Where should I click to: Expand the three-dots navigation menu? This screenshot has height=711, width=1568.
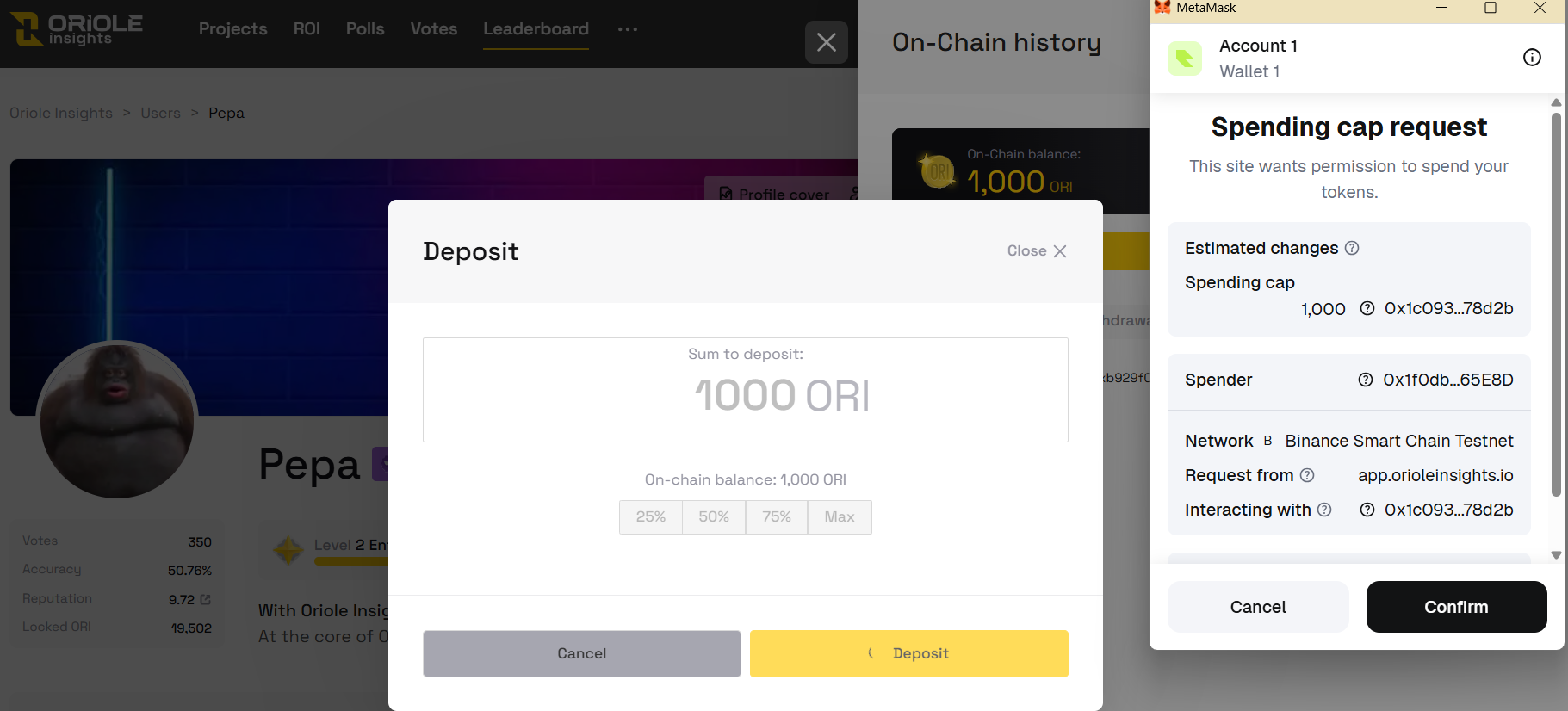(x=628, y=29)
